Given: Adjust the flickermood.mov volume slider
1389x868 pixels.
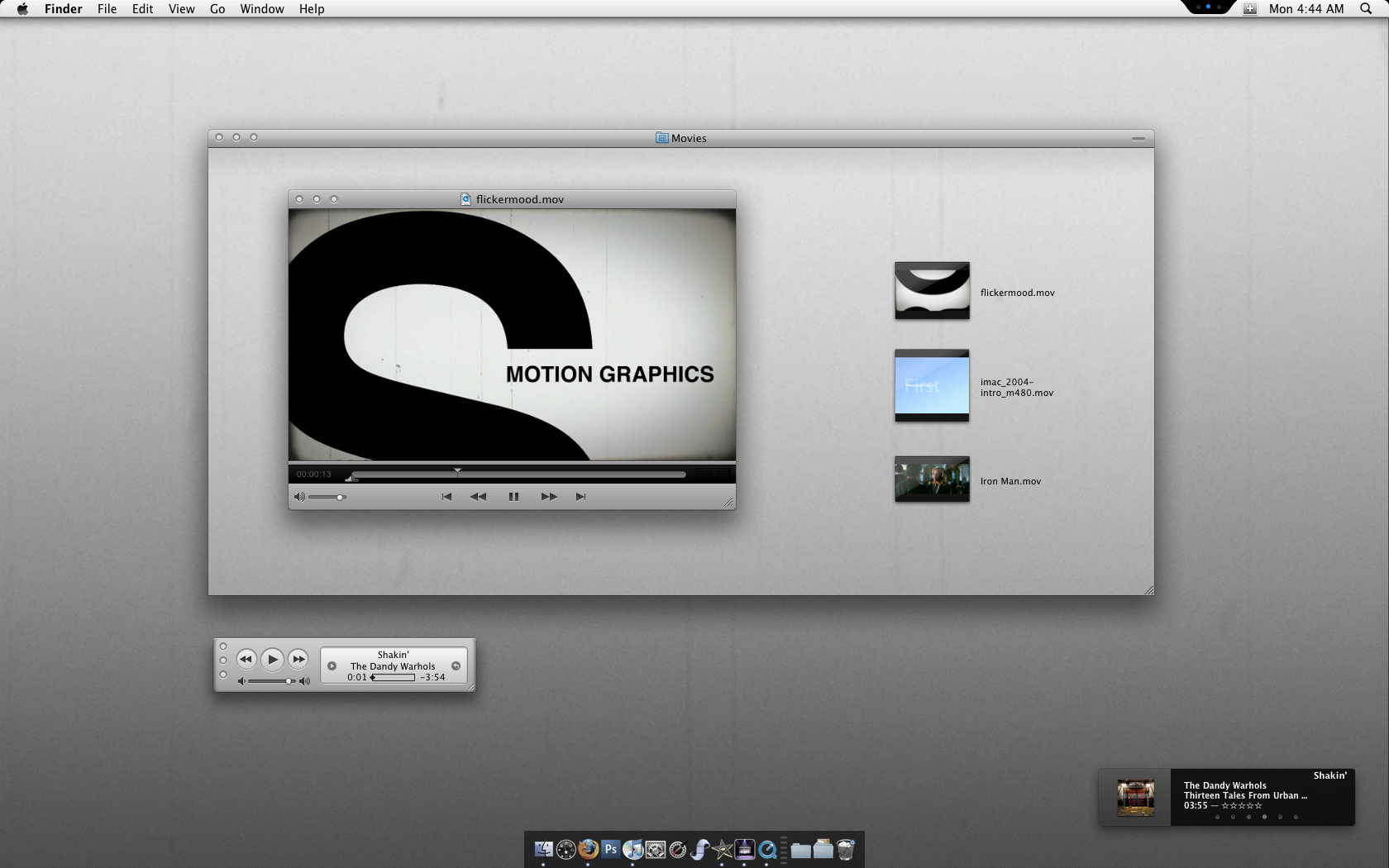Looking at the screenshot, I should pos(327,497).
